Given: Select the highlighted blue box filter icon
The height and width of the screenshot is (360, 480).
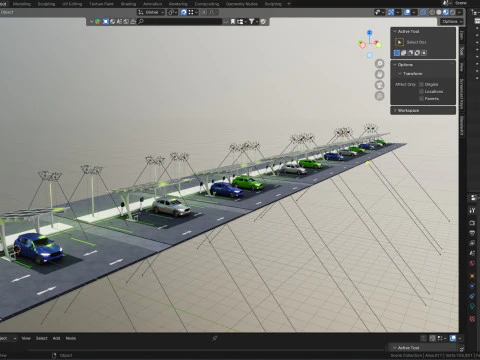Looking at the screenshot, I should (x=106, y=21).
